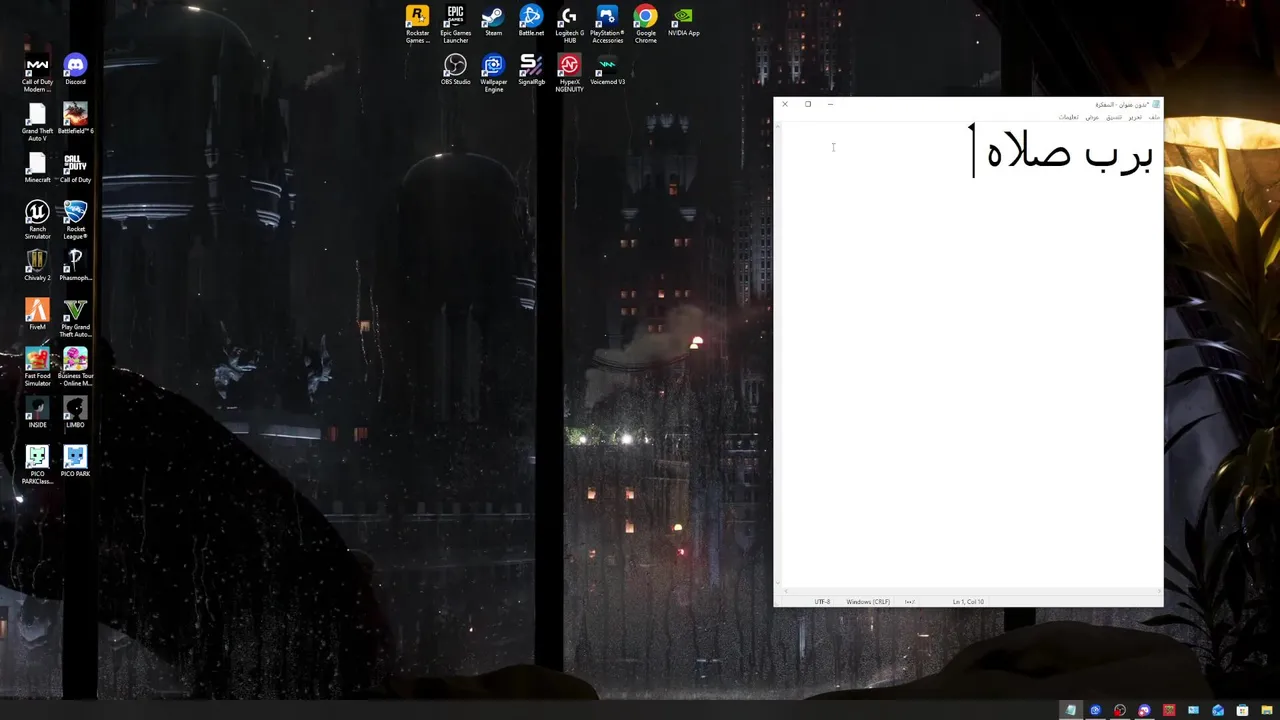Select the Play Grand Theft Auto shortcut
This screenshot has height=720, width=1280.
point(75,318)
